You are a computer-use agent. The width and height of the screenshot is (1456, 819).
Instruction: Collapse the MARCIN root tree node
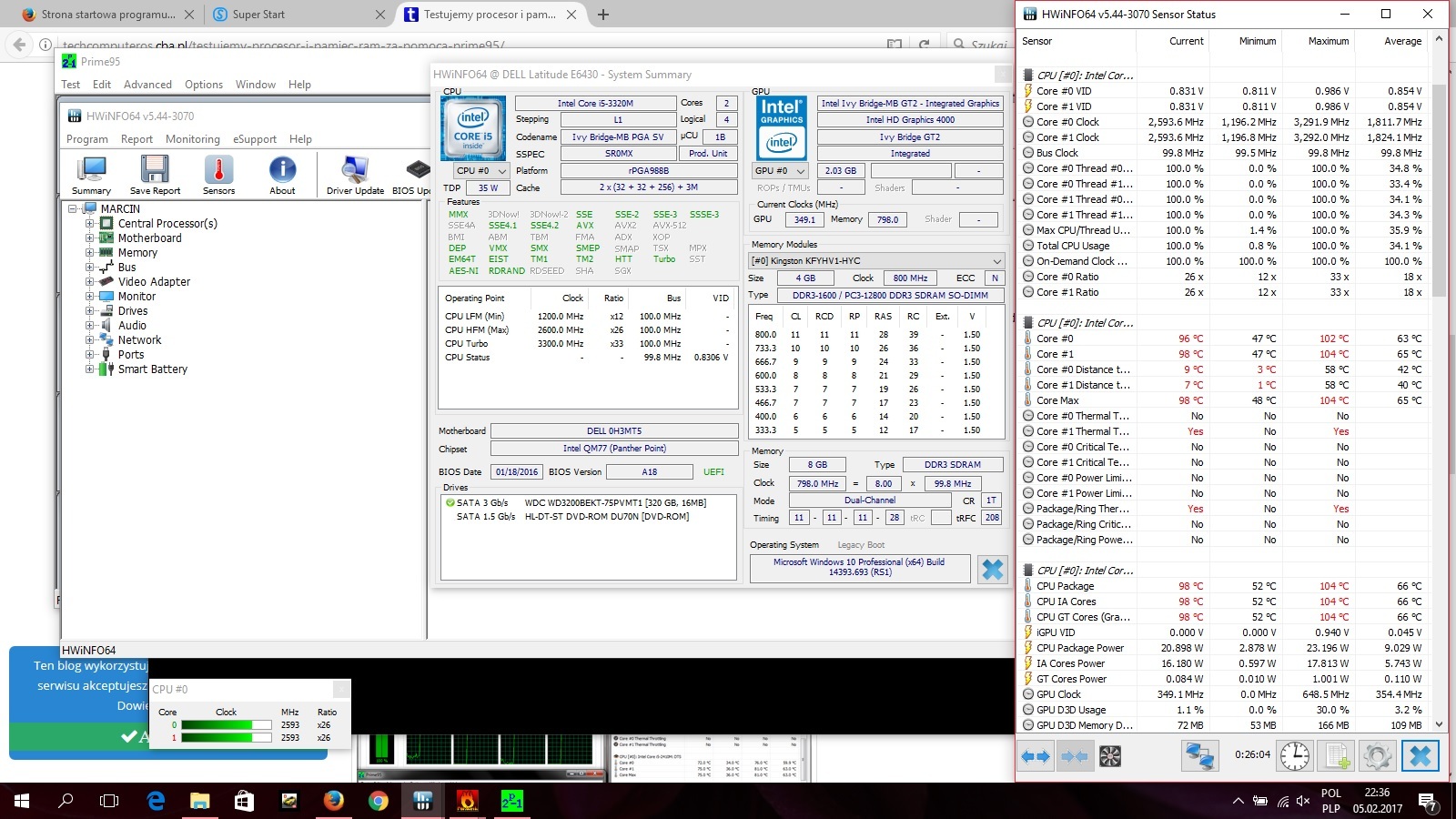(x=74, y=208)
